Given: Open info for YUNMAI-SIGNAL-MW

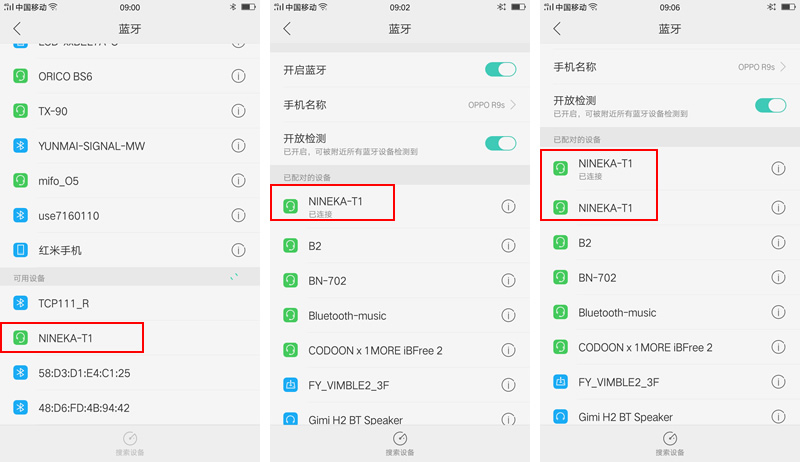Looking at the screenshot, I should (x=238, y=146).
